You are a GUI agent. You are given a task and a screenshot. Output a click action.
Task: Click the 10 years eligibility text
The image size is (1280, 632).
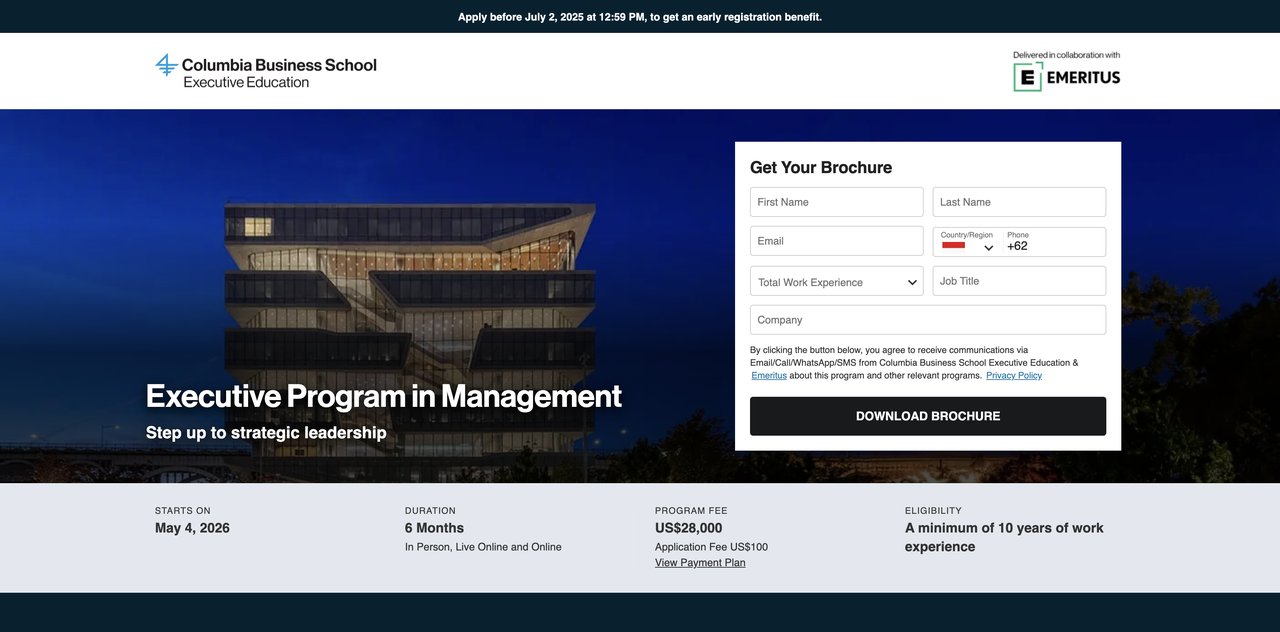(1004, 537)
